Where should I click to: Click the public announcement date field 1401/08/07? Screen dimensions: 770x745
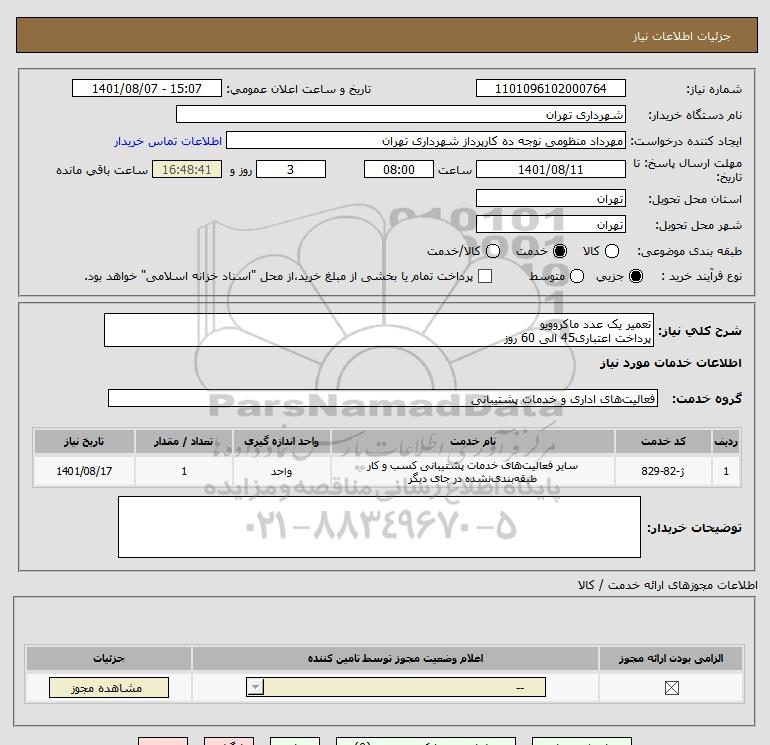coord(146,88)
